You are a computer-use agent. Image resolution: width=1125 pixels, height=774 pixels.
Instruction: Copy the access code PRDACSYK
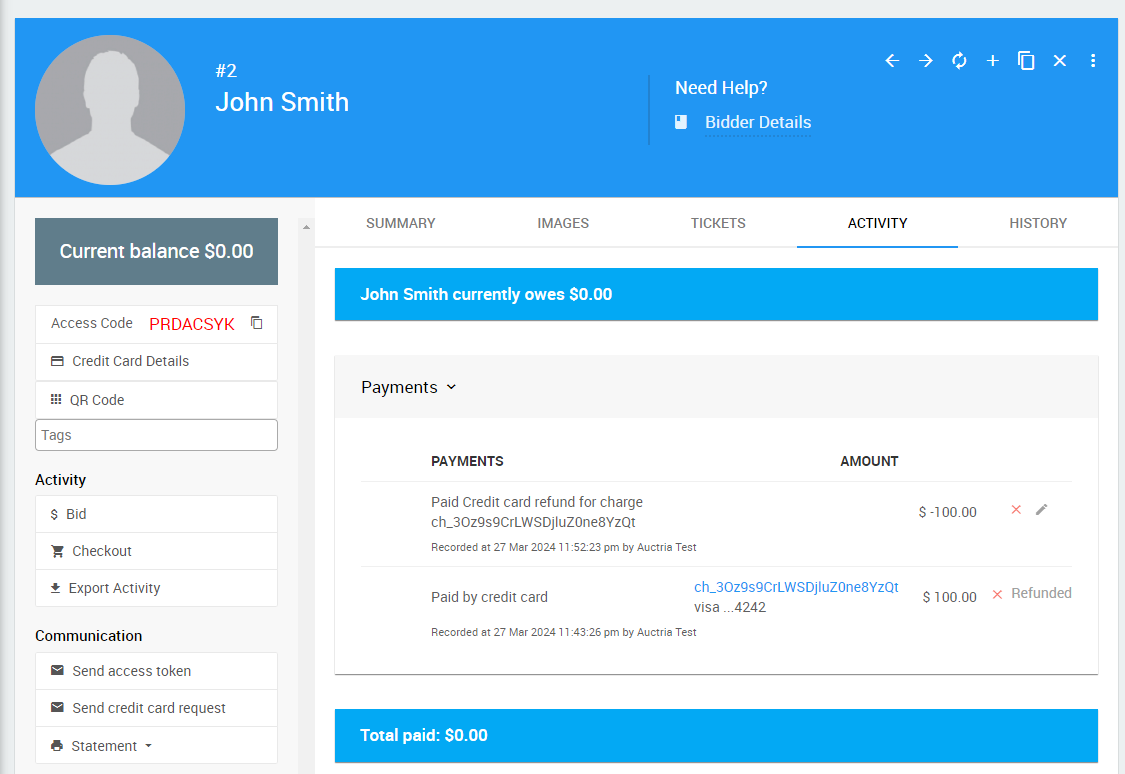pyautogui.click(x=257, y=323)
